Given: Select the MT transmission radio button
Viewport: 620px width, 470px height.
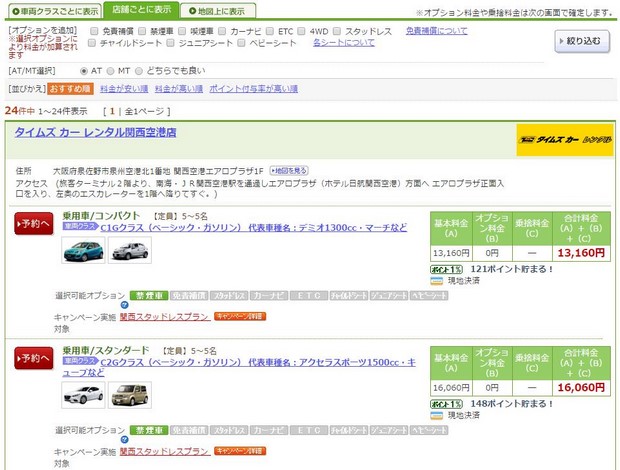Looking at the screenshot, I should 111,71.
